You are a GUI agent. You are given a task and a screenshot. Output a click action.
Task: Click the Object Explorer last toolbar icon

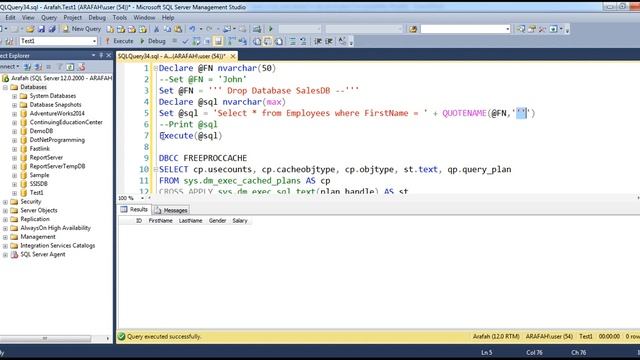[x=81, y=67]
